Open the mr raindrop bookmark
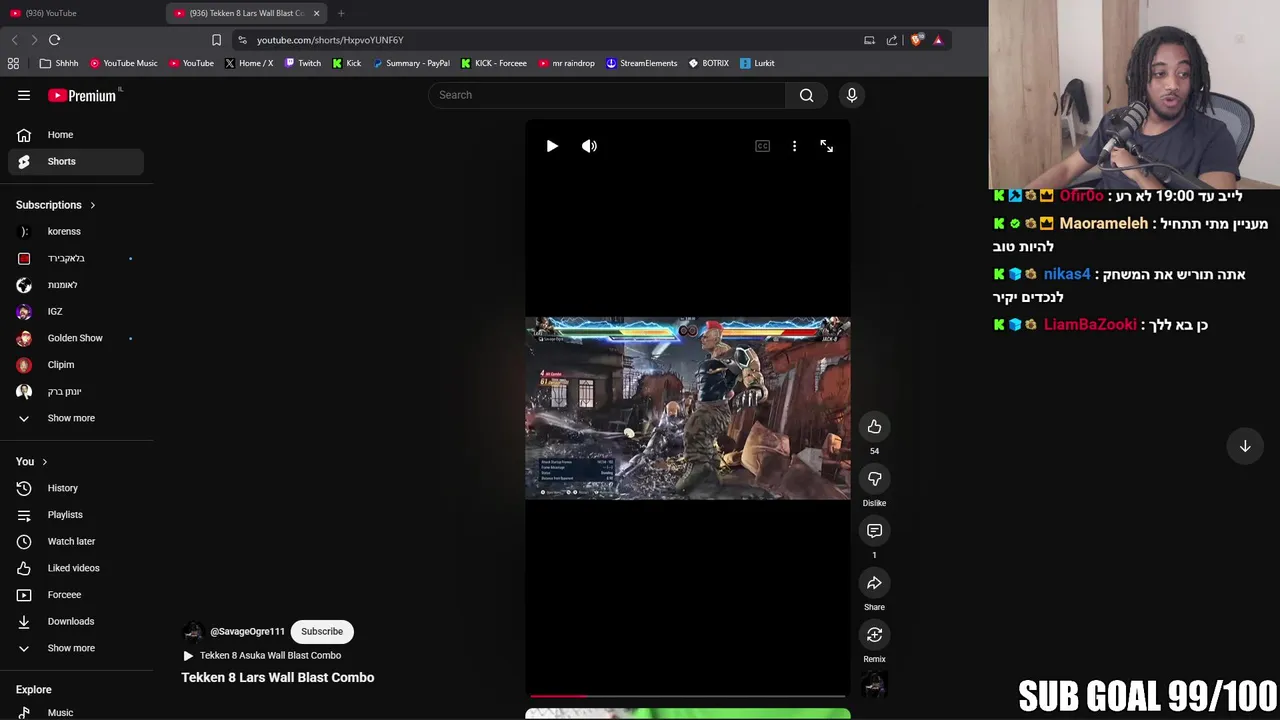The height and width of the screenshot is (720, 1280). [x=567, y=63]
